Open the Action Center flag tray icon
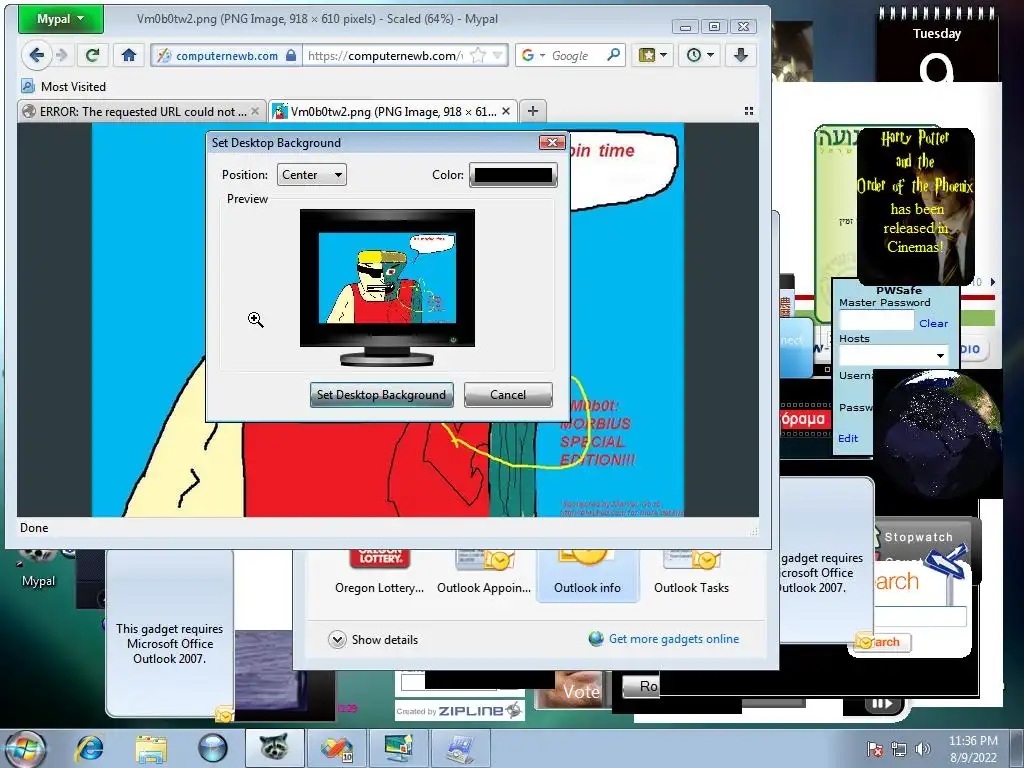Screen dimensions: 1024x768 (874, 749)
